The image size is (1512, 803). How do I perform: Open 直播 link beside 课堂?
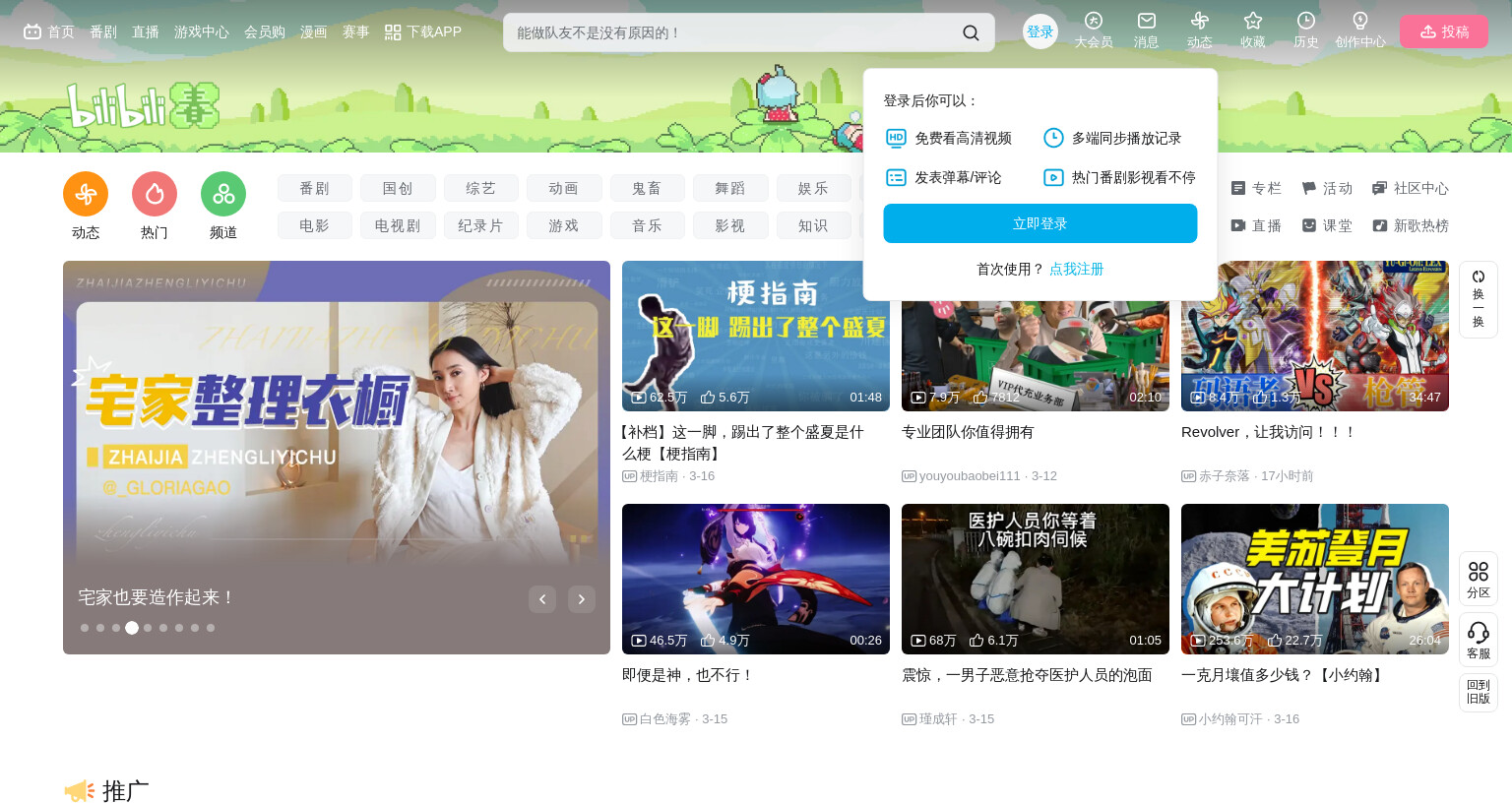(1256, 225)
